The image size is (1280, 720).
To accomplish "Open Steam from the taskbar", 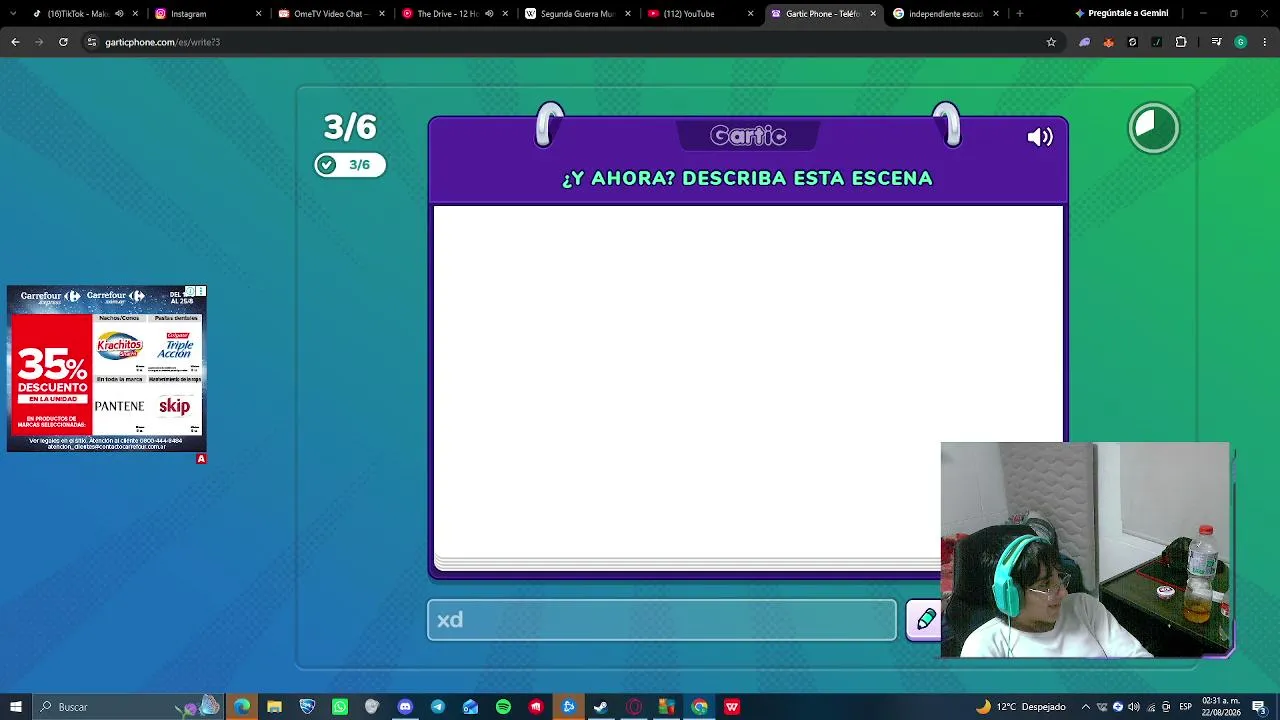I will click(x=601, y=707).
